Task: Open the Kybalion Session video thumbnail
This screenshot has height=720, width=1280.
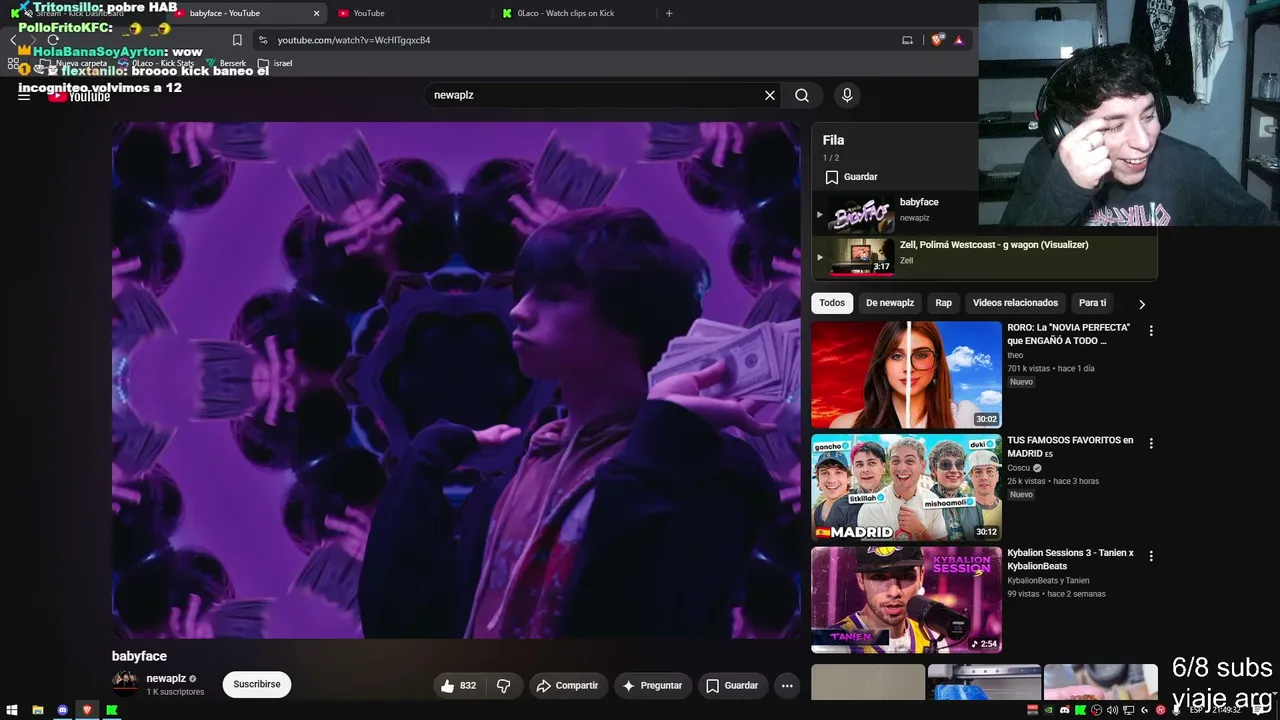Action: [906, 600]
